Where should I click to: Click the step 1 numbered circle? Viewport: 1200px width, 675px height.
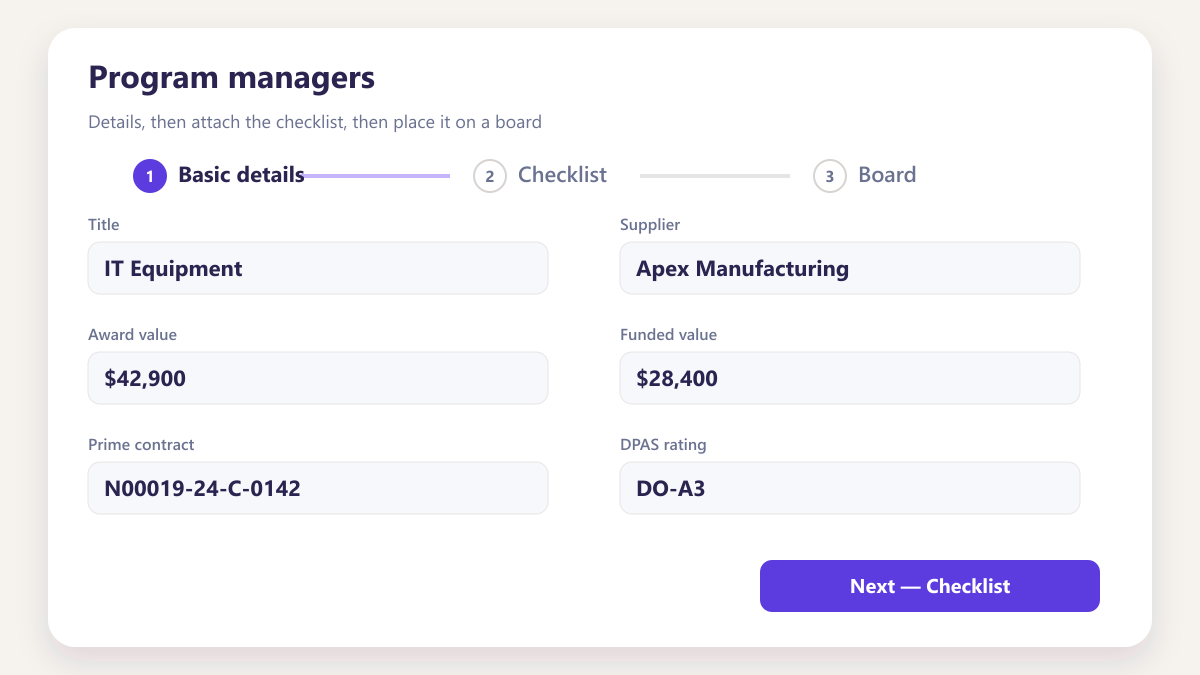[150, 176]
